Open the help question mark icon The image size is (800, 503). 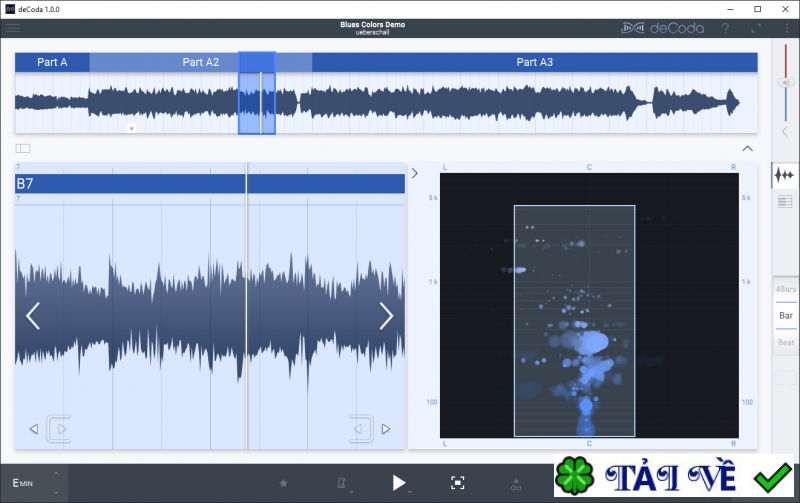pyautogui.click(x=725, y=28)
